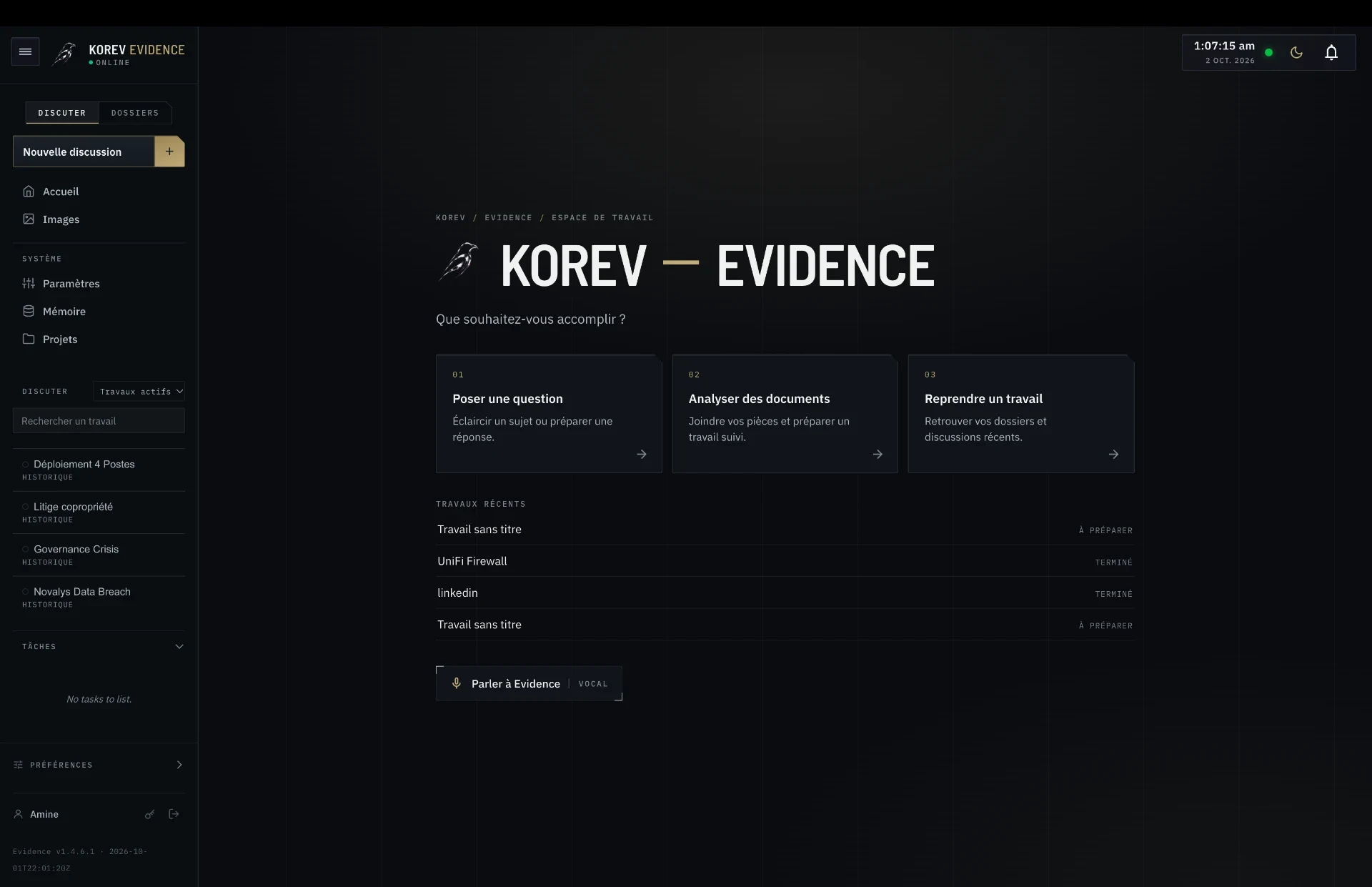Click the key icon next to Amine

[x=149, y=814]
